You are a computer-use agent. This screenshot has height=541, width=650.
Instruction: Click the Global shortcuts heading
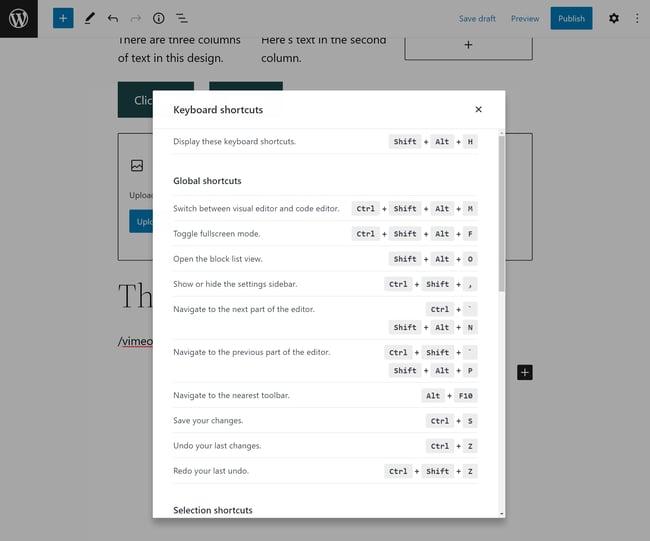point(207,181)
